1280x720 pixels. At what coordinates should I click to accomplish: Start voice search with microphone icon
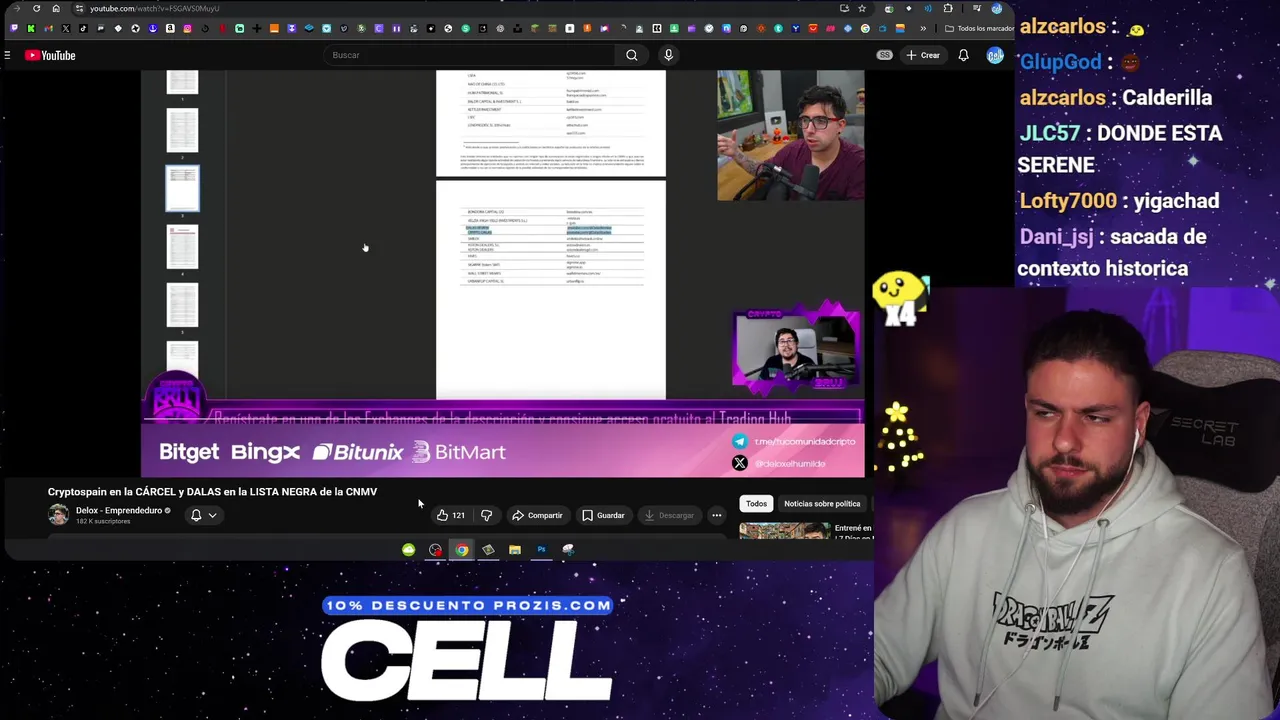[668, 55]
